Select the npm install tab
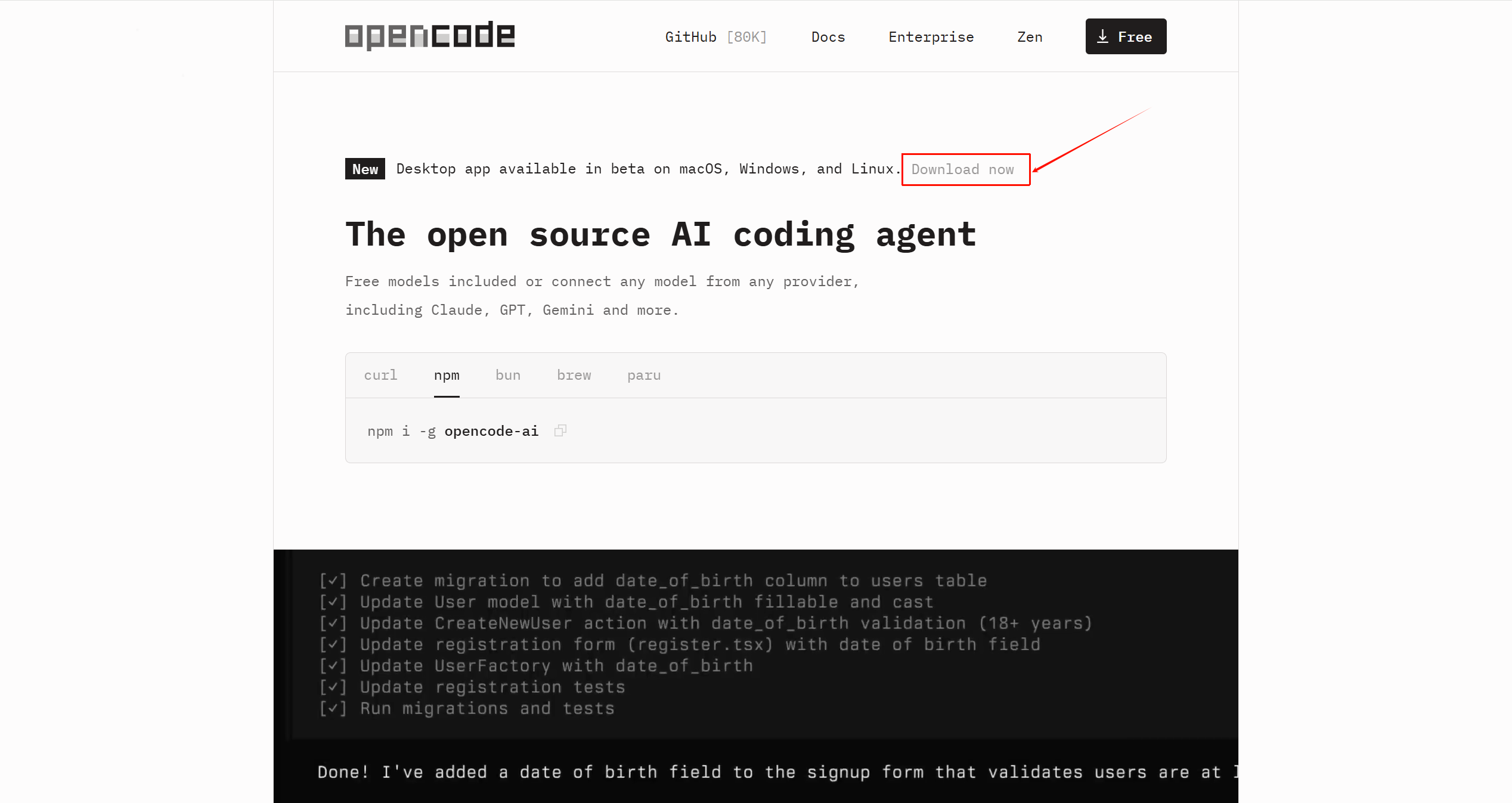 pos(447,376)
